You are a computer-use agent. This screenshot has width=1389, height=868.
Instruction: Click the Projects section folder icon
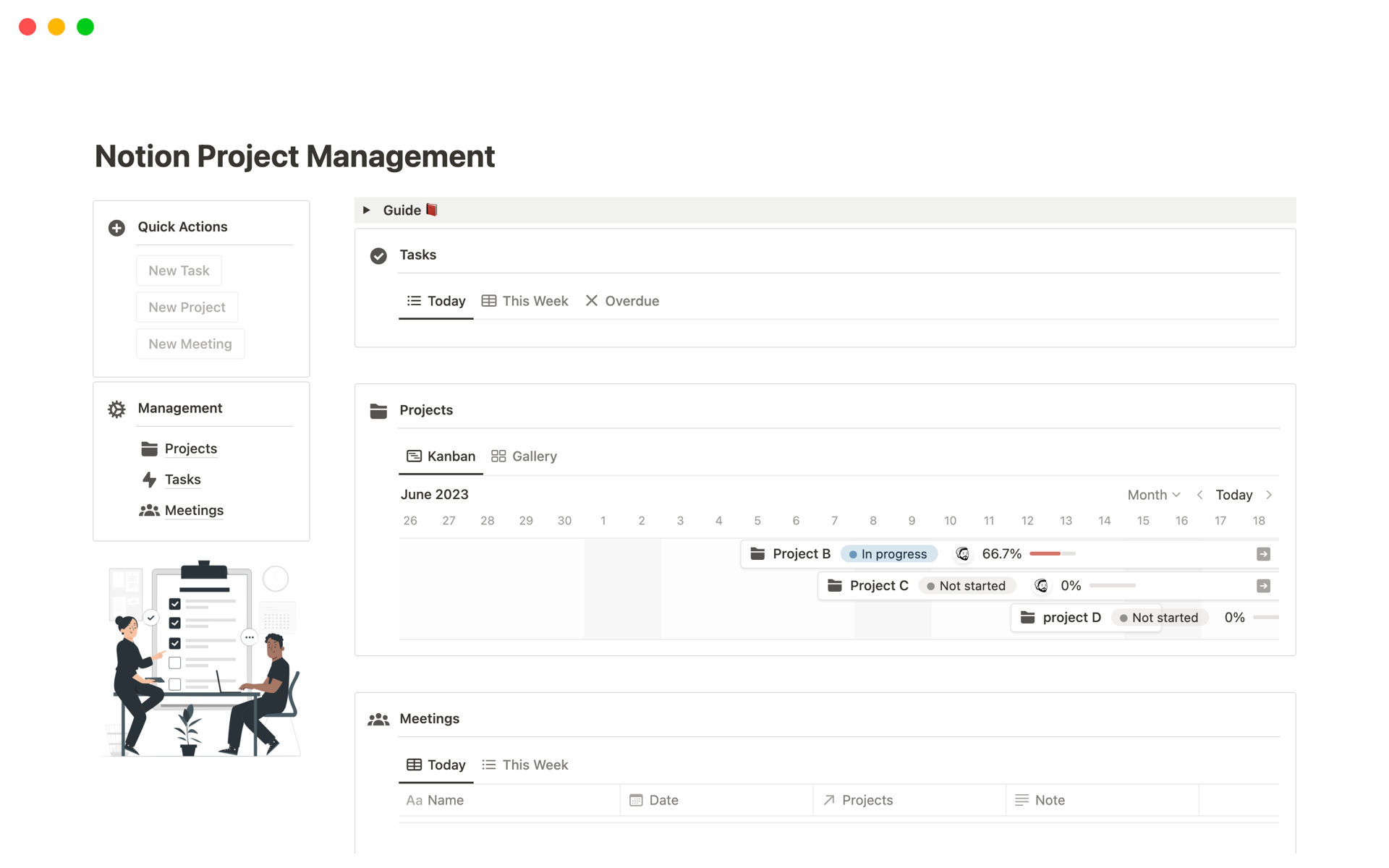(378, 411)
